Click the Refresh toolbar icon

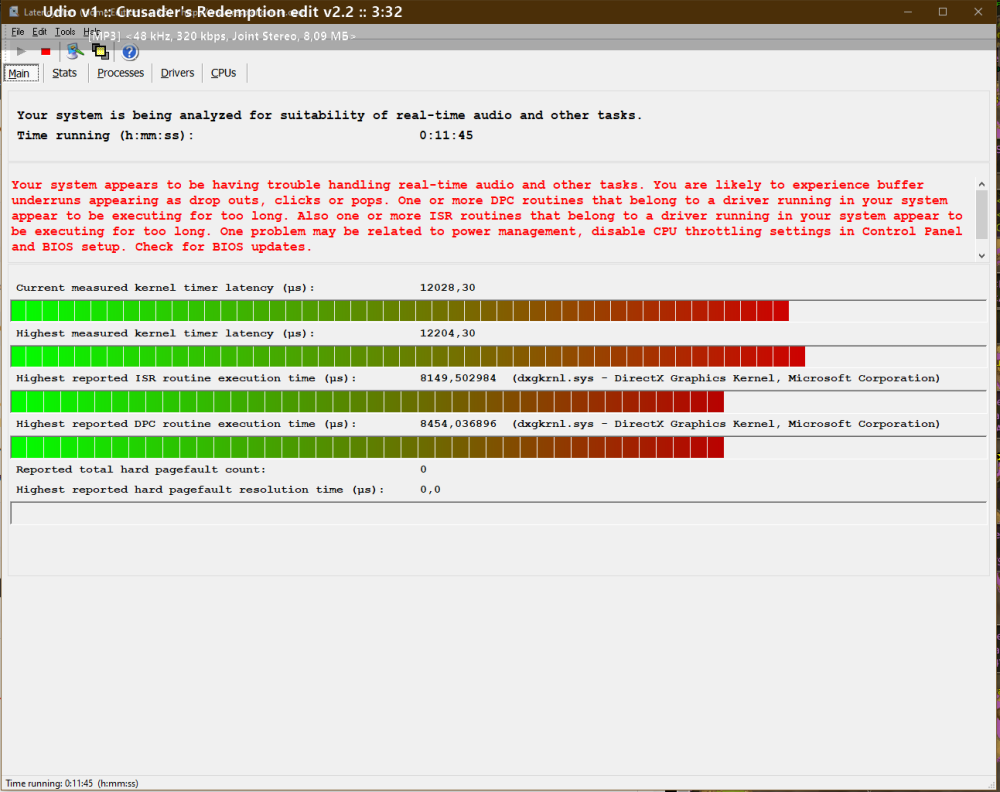[x=73, y=51]
